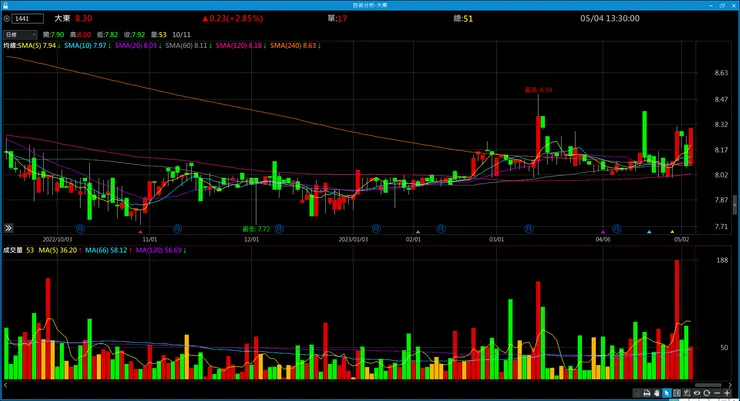This screenshot has width=740, height=401.
Task: Click the SMA(20) 8.03 label
Action: point(138,46)
